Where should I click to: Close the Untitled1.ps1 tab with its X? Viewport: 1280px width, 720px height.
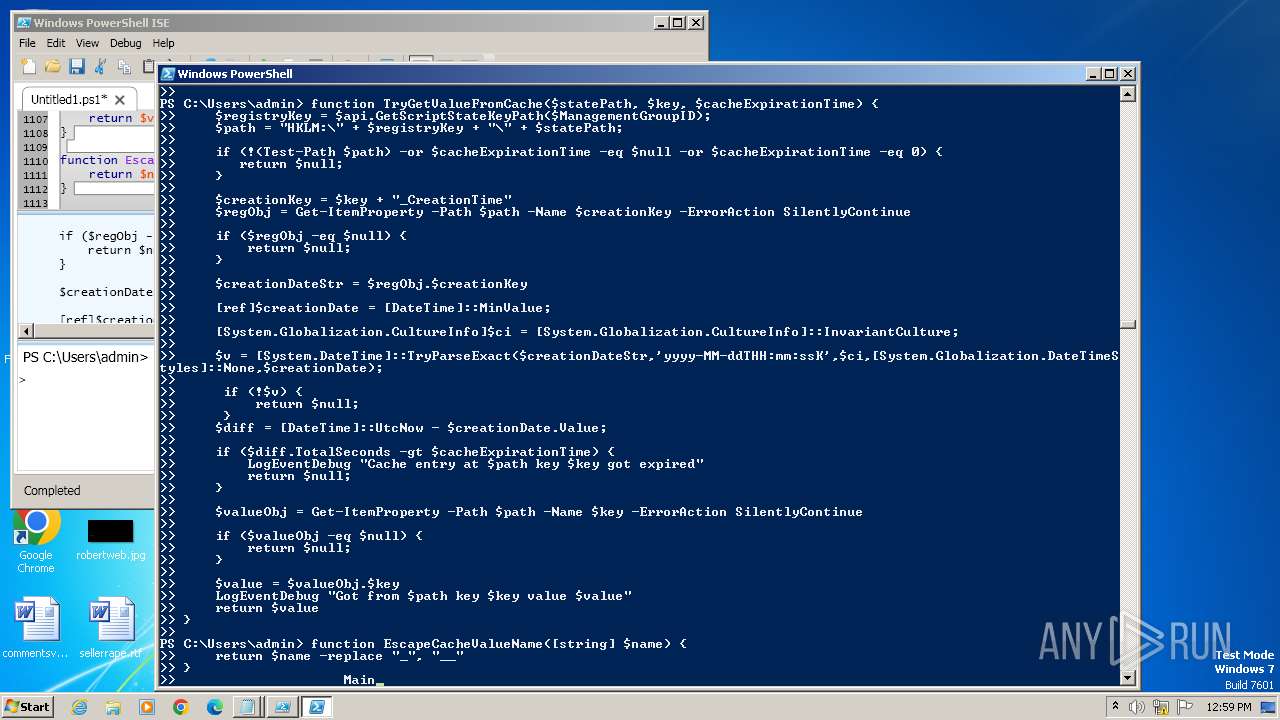point(120,100)
